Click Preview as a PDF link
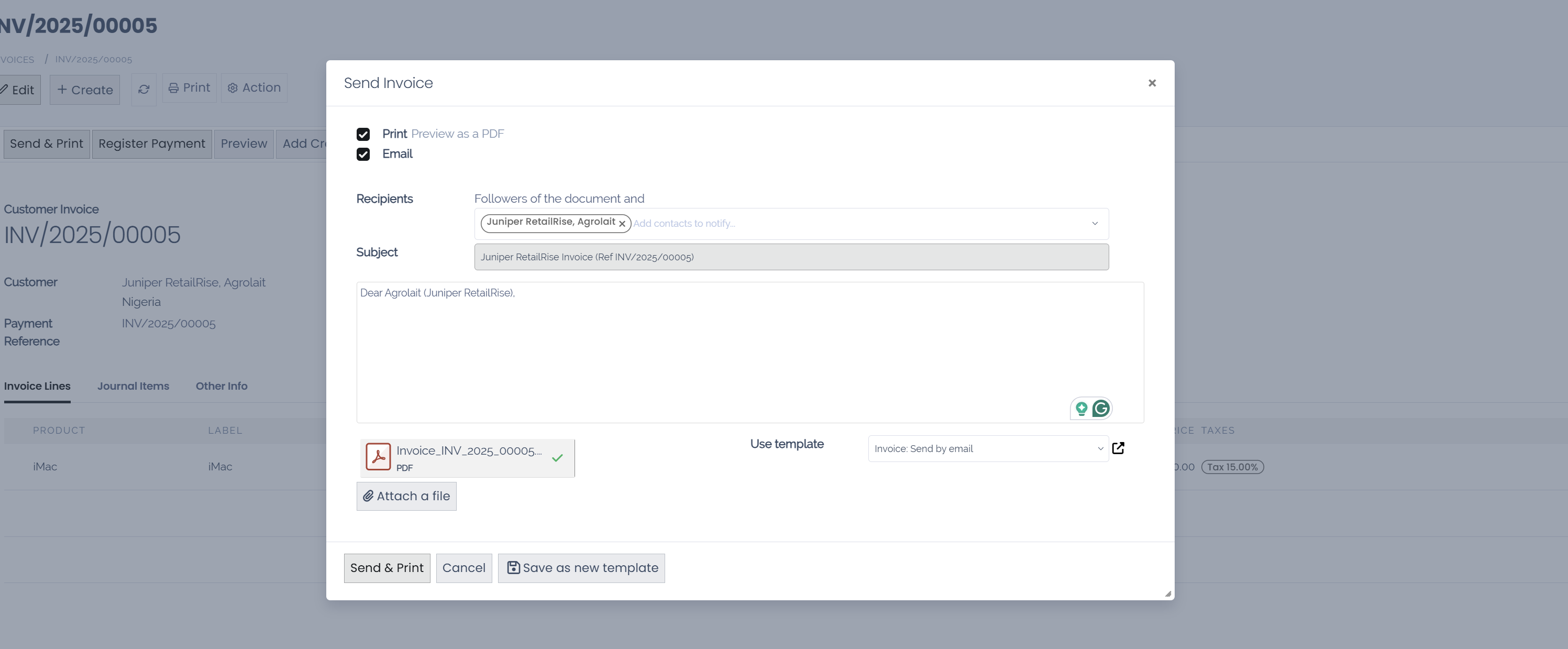This screenshot has height=649, width=1568. [457, 134]
